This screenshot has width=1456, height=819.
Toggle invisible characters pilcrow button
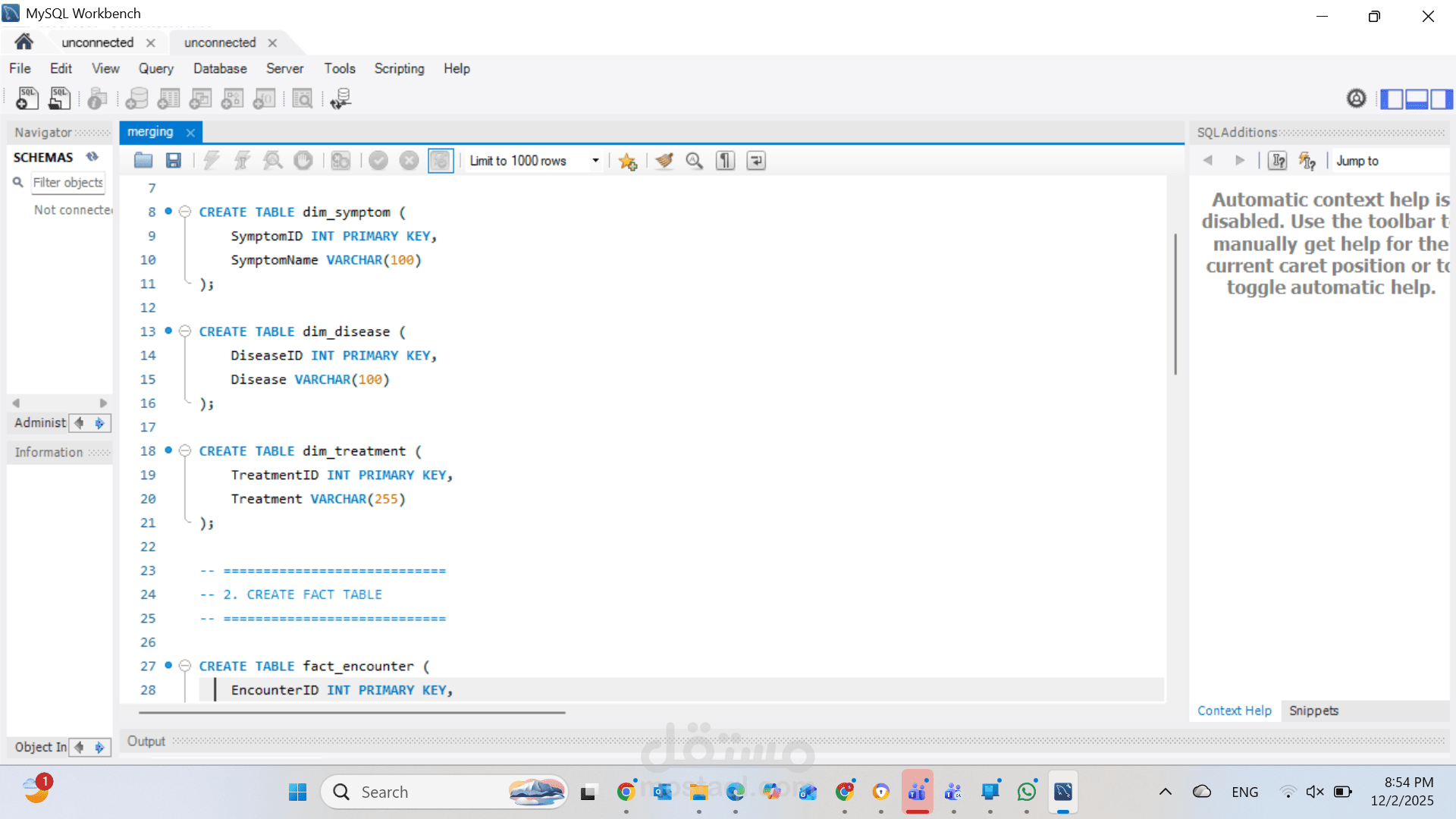[725, 161]
